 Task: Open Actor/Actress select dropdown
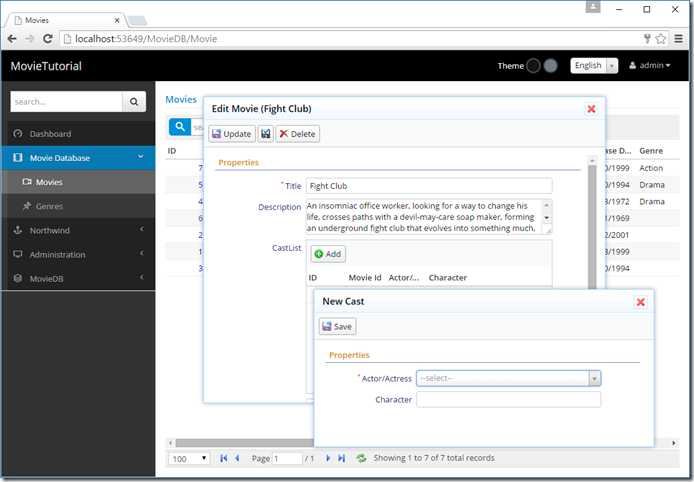(508, 378)
